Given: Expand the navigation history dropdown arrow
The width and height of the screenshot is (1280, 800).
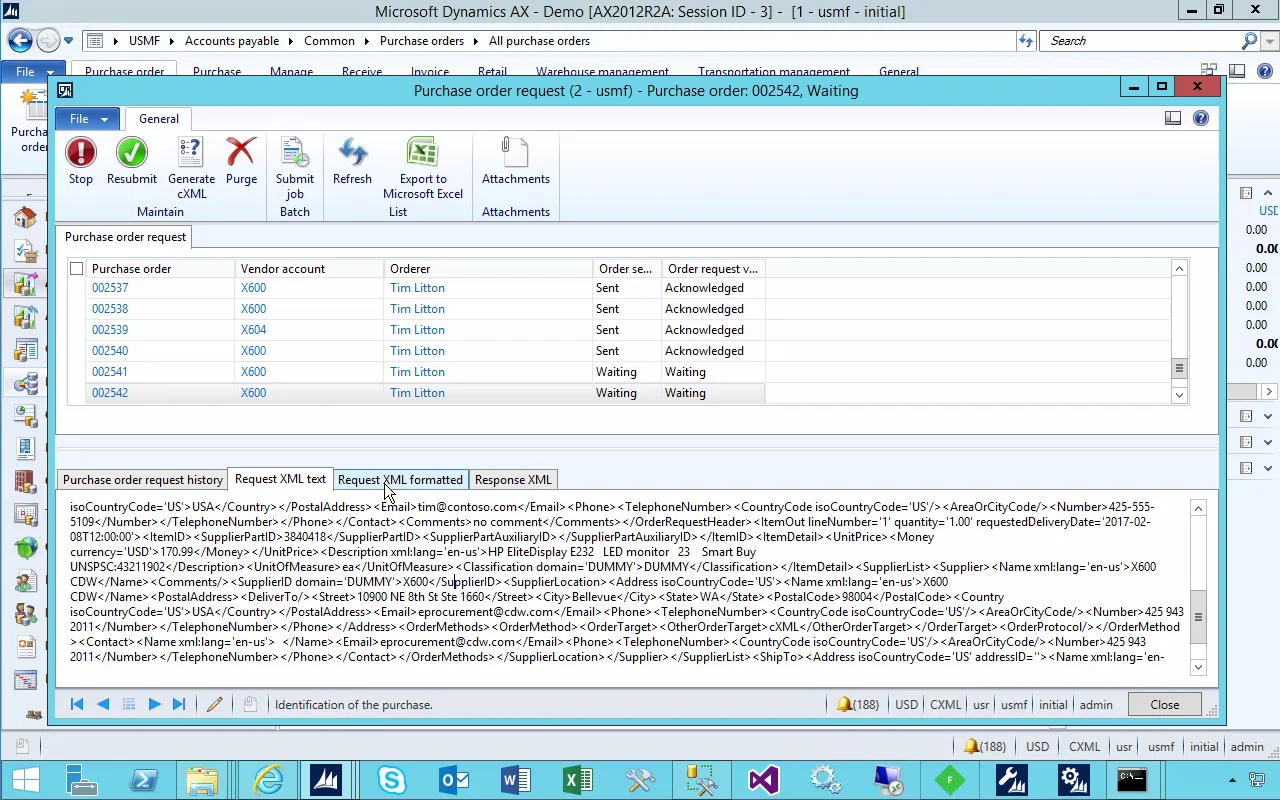Looking at the screenshot, I should (69, 41).
